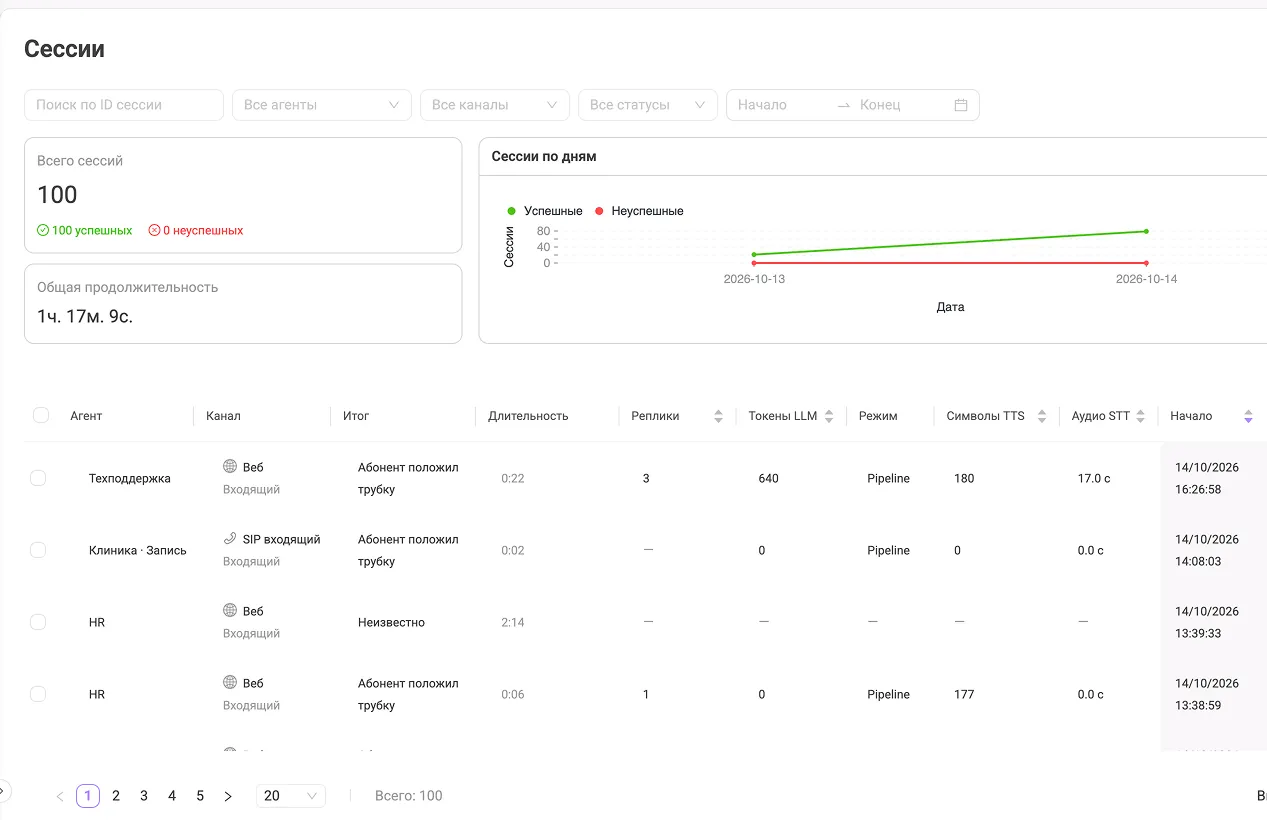Click globe icon in HR 13:39:33 row
The width and height of the screenshot is (1267, 820).
(x=230, y=610)
